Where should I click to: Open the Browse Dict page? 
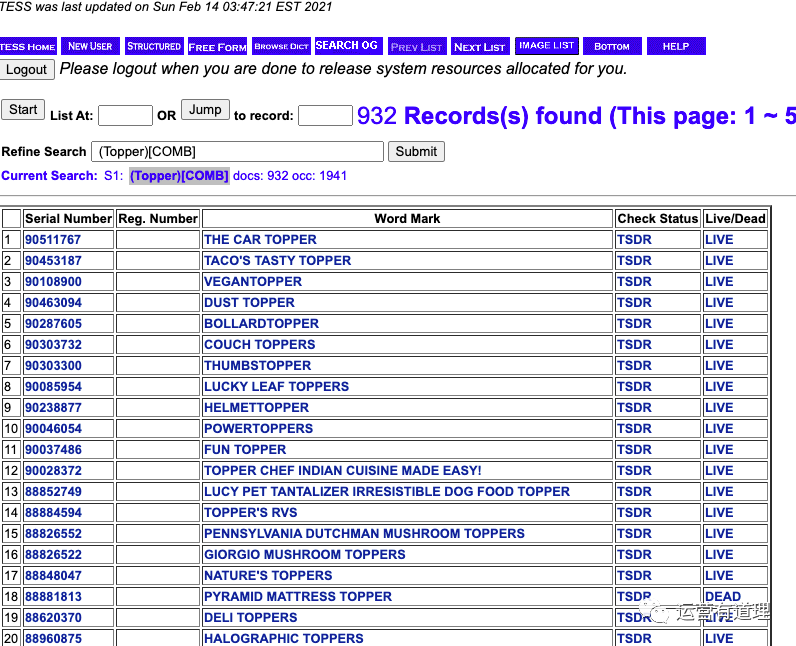[x=281, y=46]
